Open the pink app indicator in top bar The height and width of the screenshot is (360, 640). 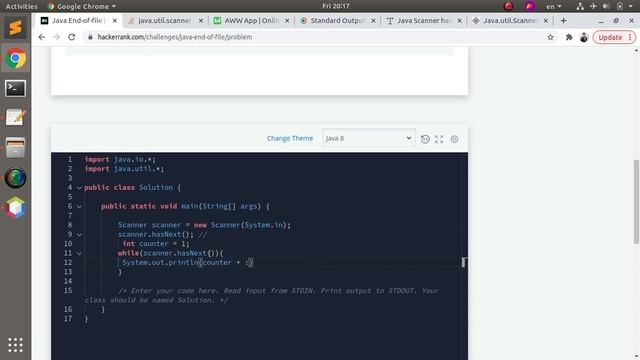point(530,6)
